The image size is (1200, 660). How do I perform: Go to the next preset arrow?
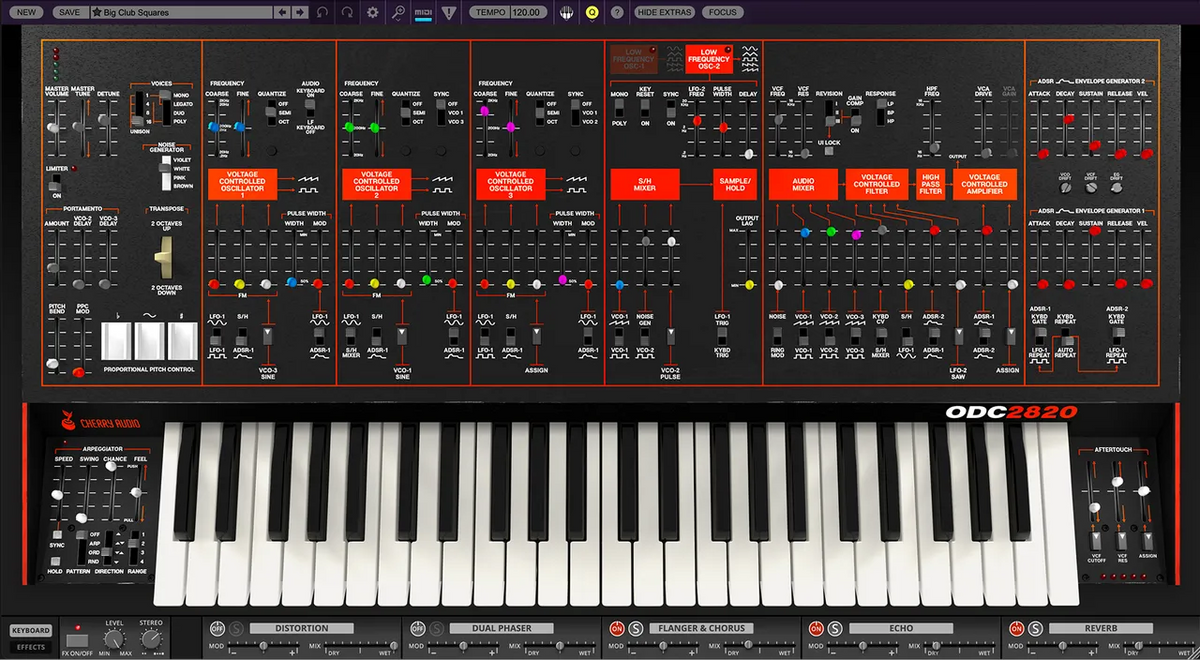(299, 12)
